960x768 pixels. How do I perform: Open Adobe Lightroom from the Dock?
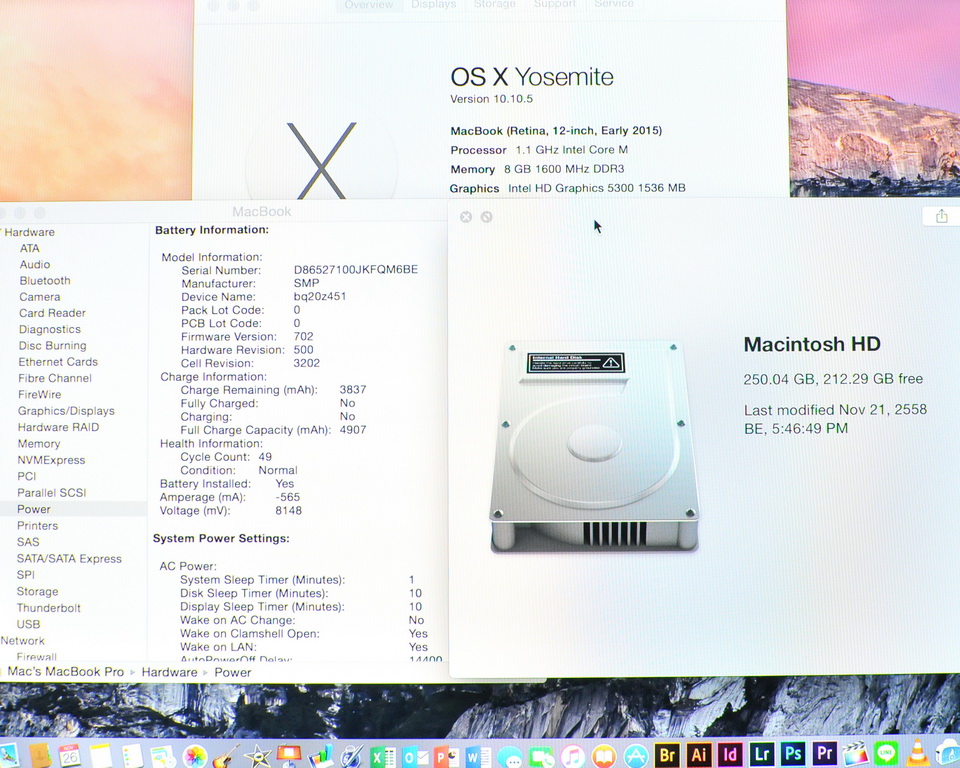click(x=762, y=753)
